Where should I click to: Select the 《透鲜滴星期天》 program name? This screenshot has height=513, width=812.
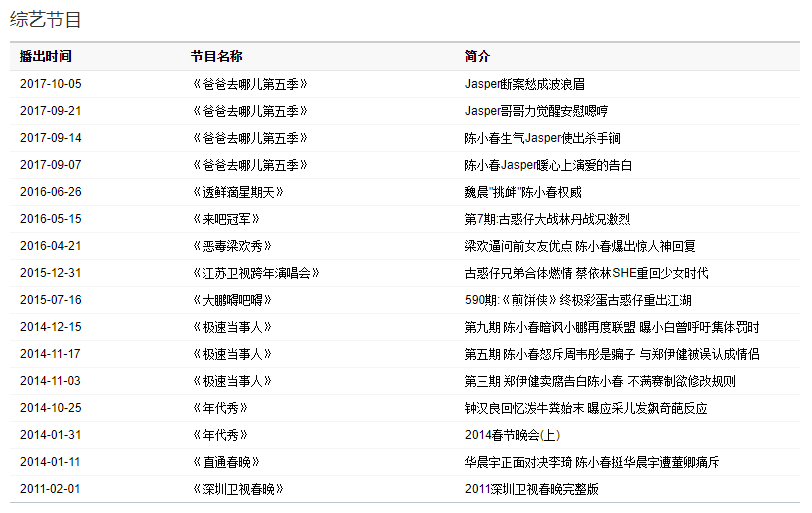tap(238, 192)
